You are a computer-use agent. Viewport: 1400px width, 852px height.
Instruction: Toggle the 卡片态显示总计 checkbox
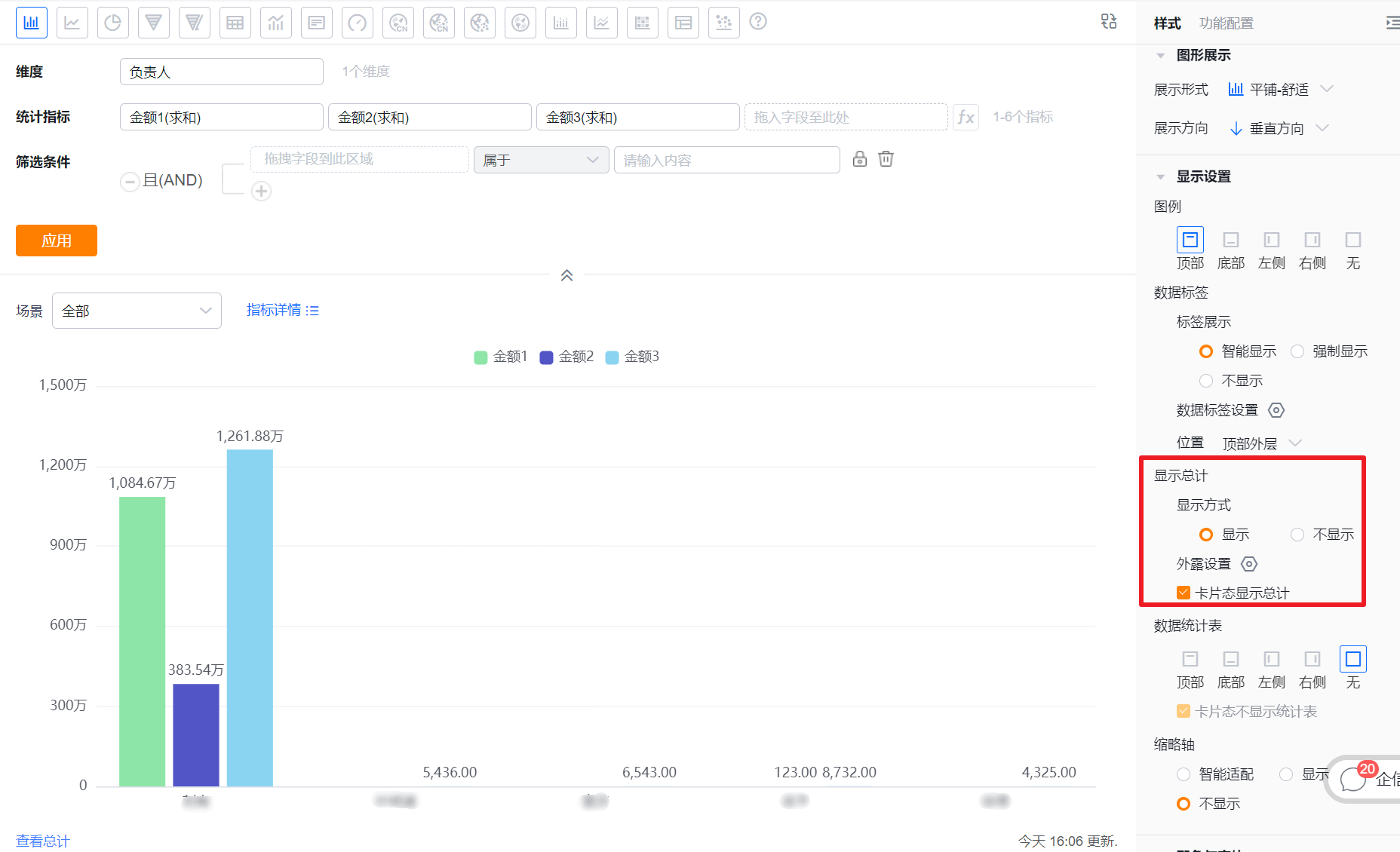pyautogui.click(x=1184, y=593)
